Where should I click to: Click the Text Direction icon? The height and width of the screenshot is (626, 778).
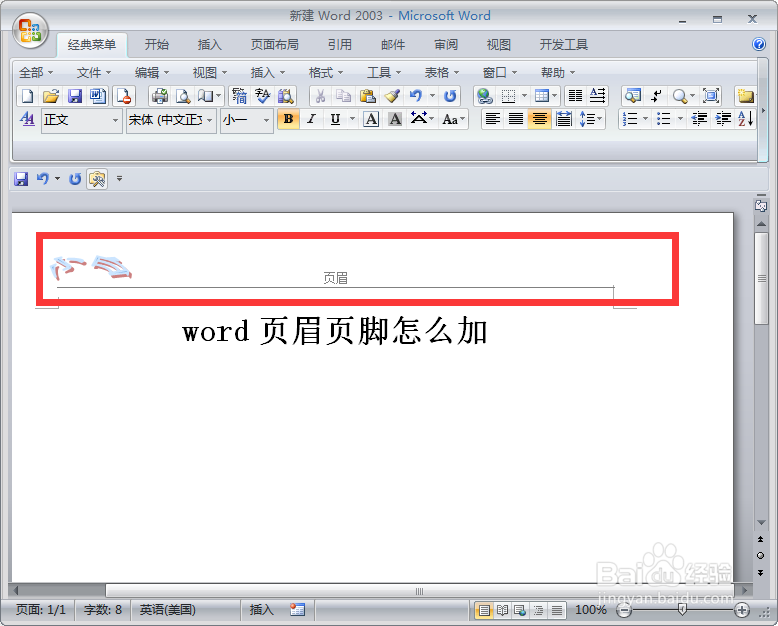pos(598,96)
